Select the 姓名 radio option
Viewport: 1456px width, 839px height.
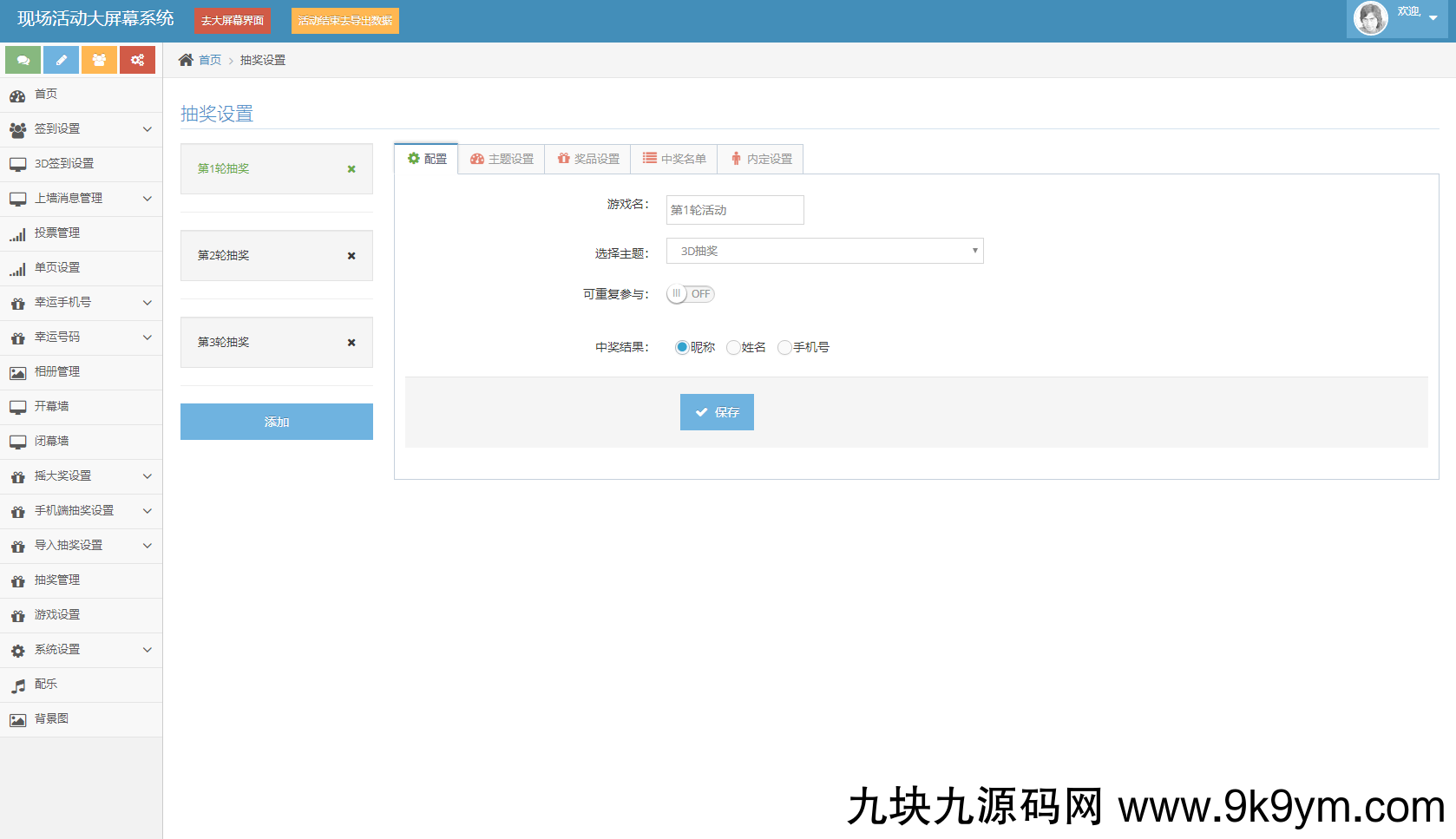[733, 347]
